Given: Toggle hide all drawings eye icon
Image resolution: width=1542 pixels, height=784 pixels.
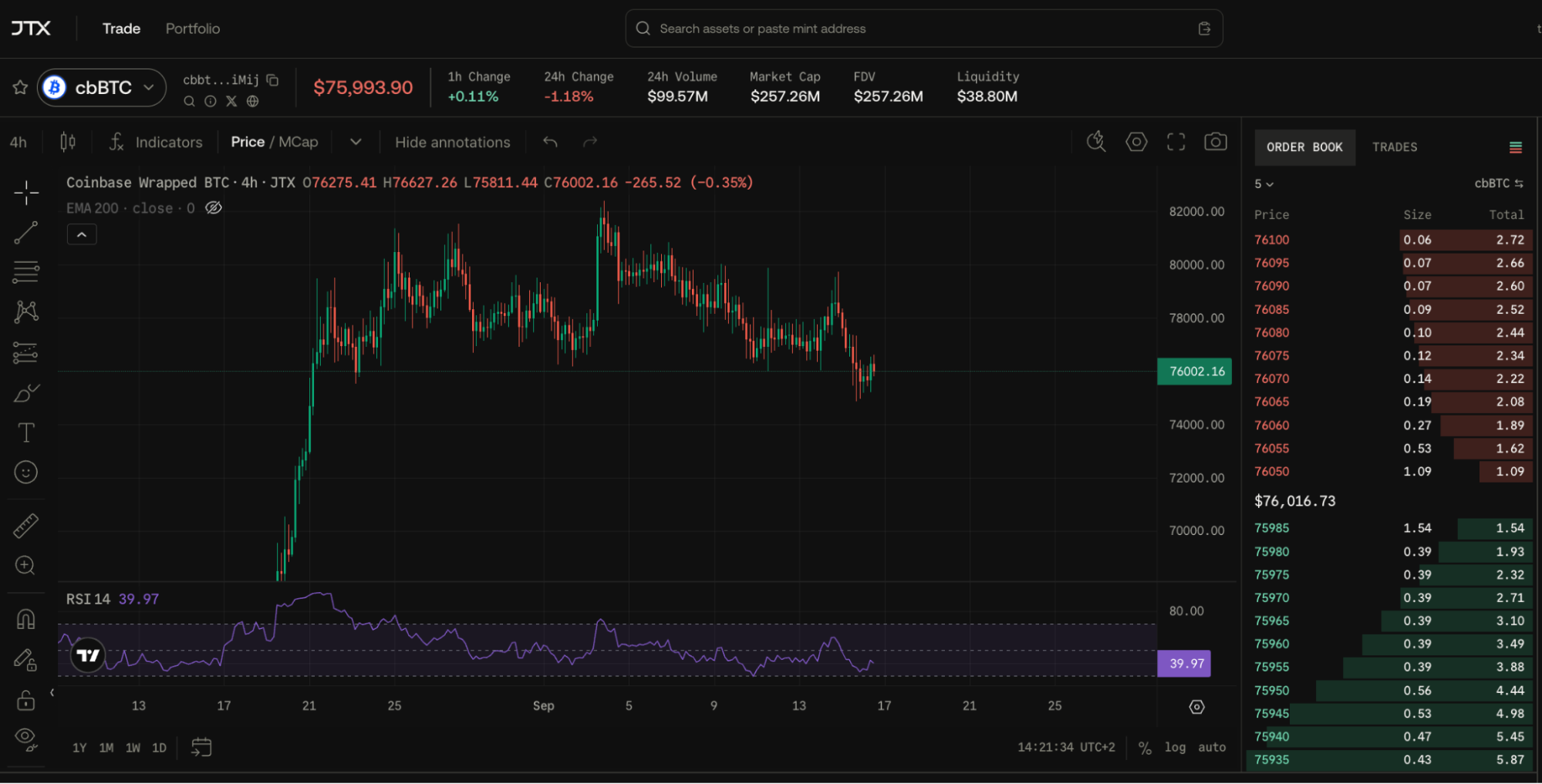Looking at the screenshot, I should click(x=26, y=739).
